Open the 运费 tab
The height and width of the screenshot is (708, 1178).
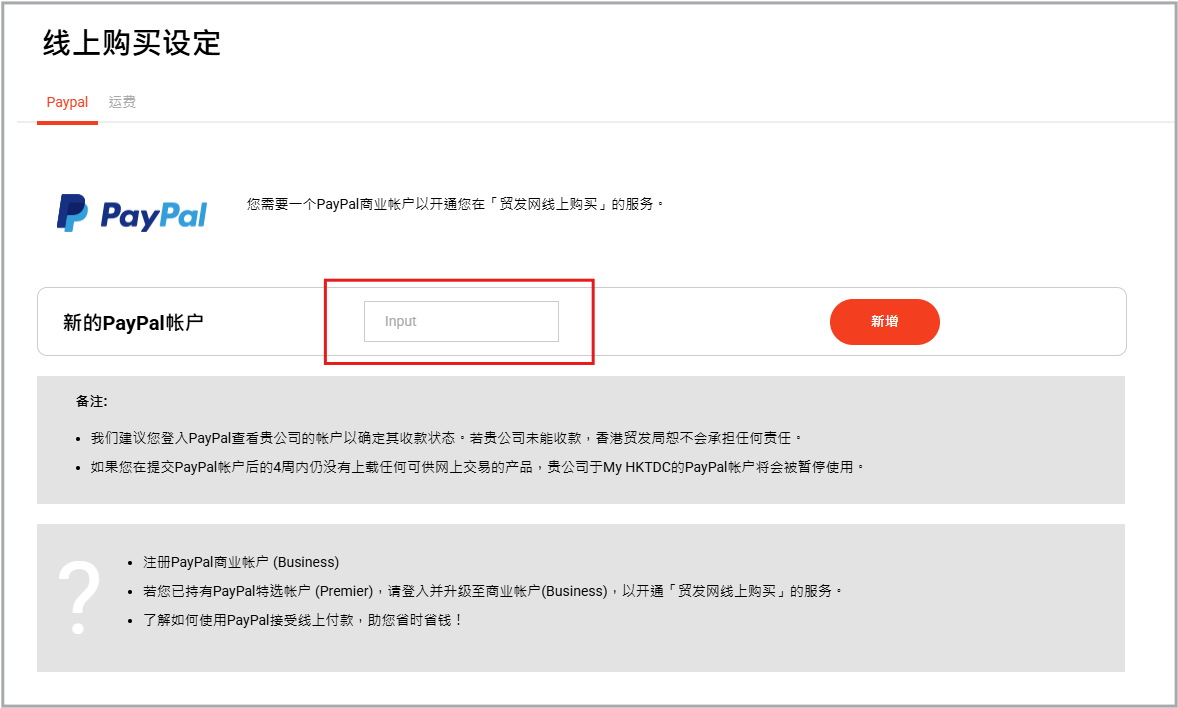(x=122, y=102)
